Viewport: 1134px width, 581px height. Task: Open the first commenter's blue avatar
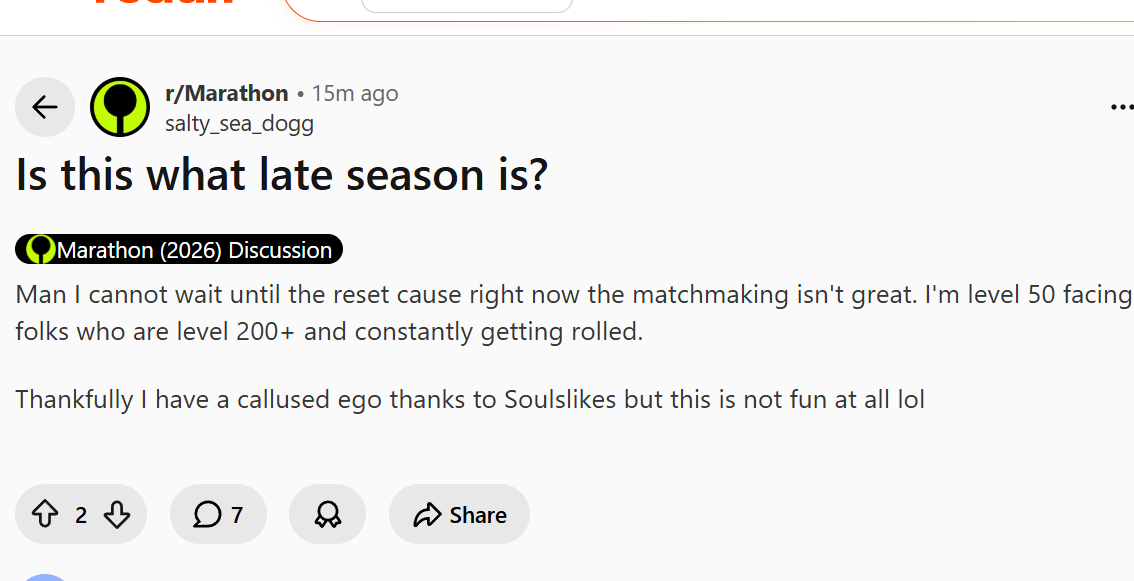(x=45, y=577)
